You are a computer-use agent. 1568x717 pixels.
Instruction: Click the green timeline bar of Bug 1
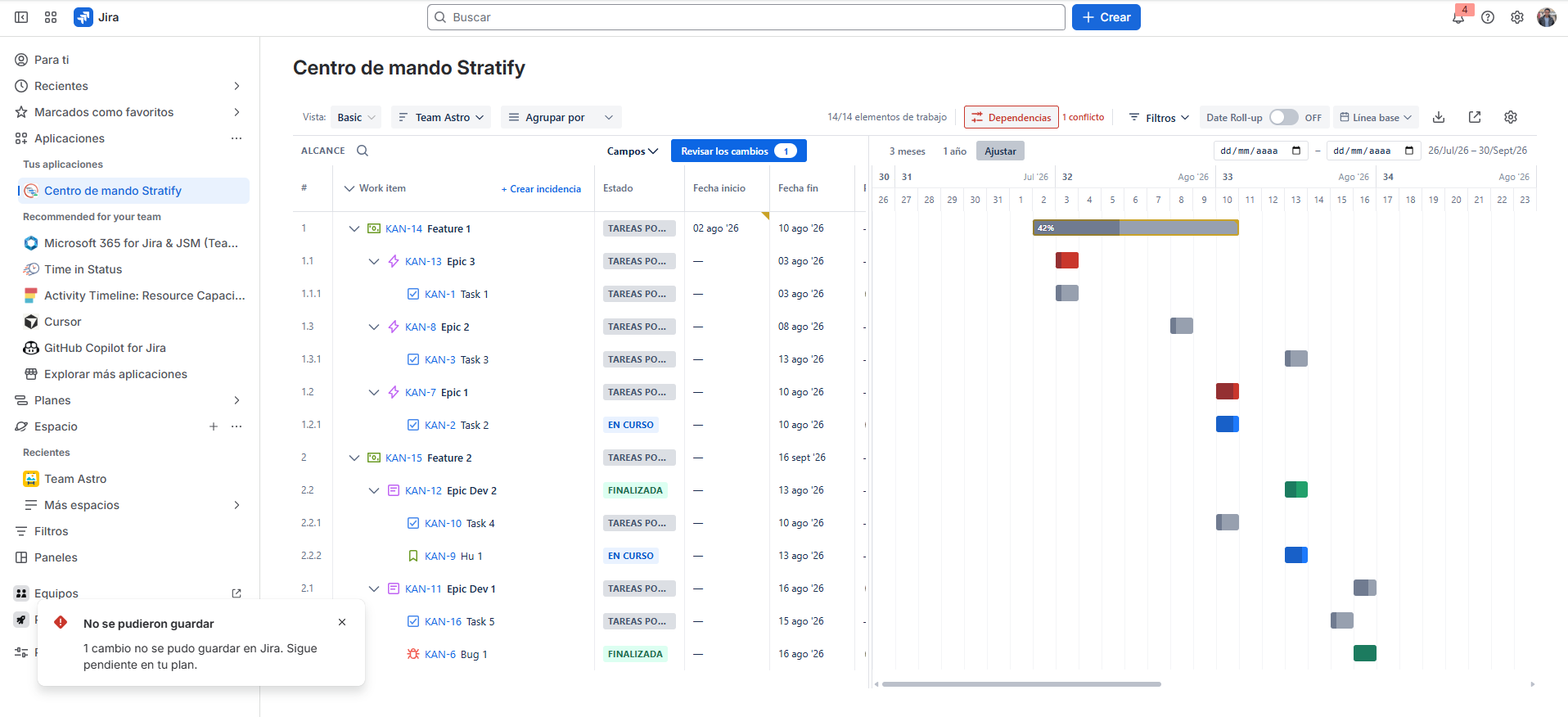[1364, 653]
